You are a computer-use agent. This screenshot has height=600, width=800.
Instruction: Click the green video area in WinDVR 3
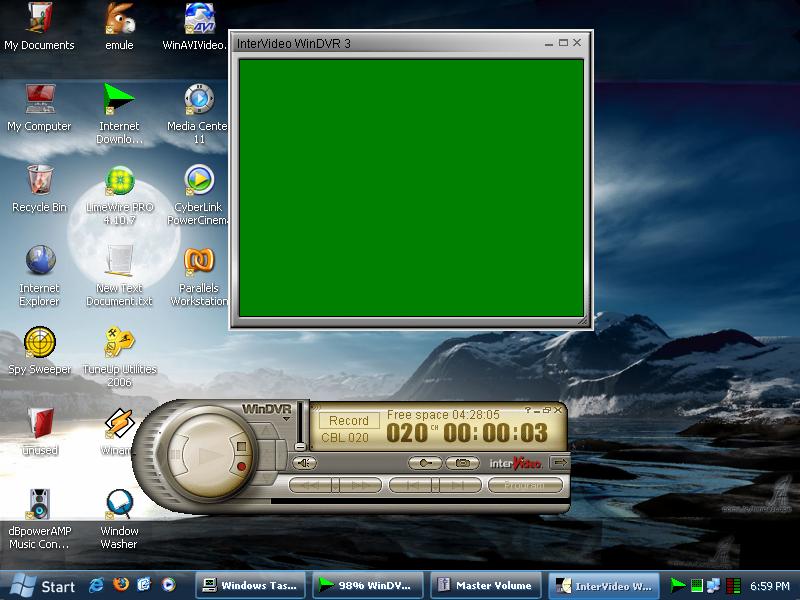tap(411, 188)
